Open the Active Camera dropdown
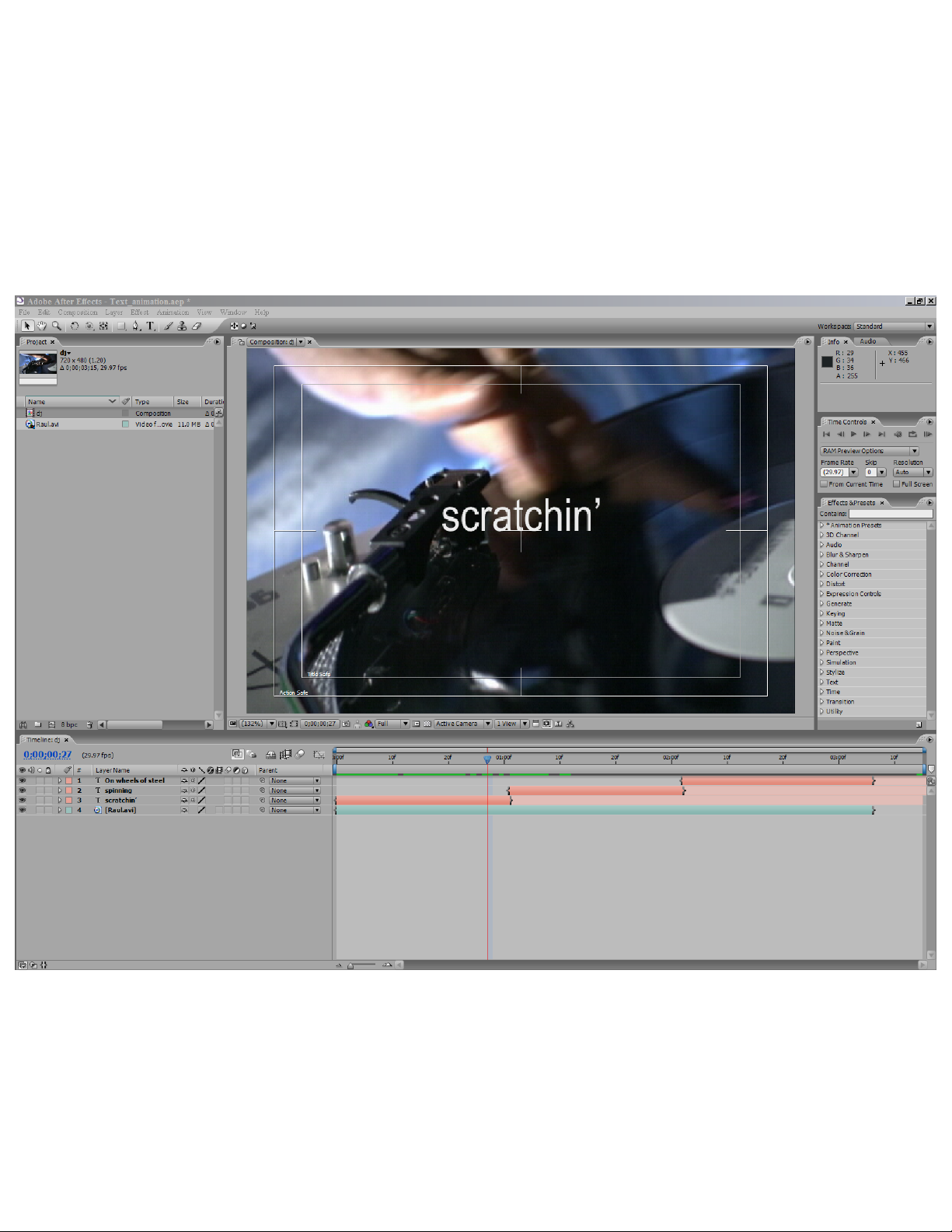 pos(462,724)
